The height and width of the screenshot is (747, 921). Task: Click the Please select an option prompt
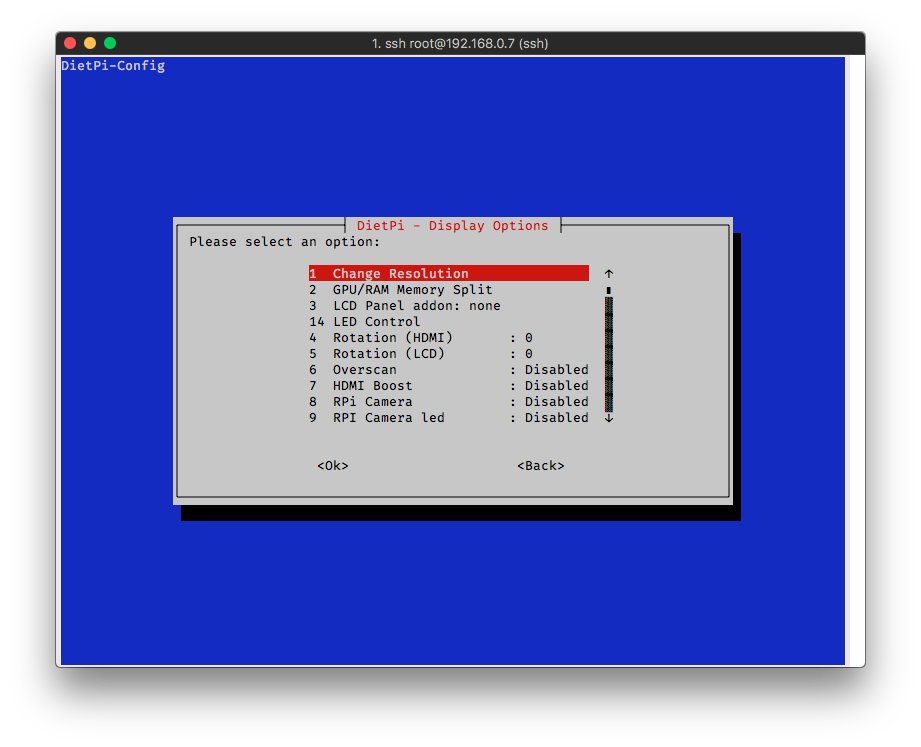point(285,242)
